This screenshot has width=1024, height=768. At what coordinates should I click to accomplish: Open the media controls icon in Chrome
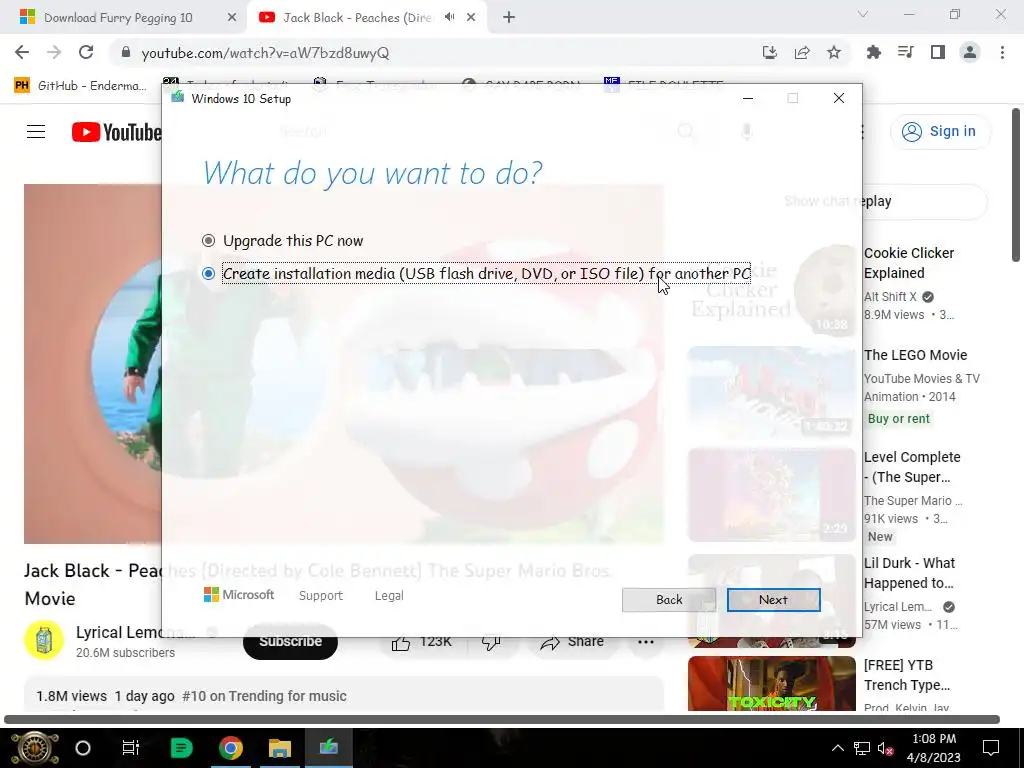[x=905, y=52]
